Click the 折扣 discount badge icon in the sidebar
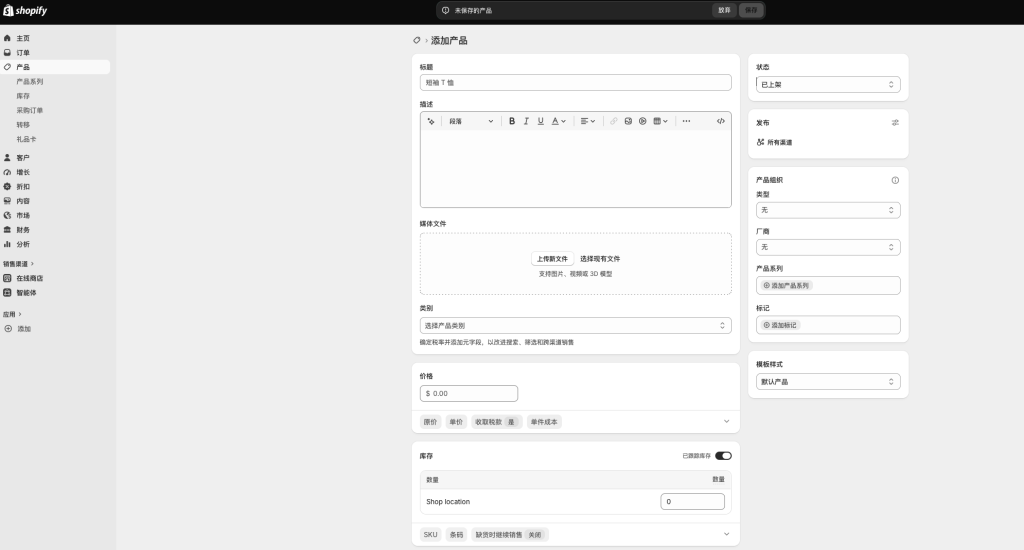 coord(7,187)
